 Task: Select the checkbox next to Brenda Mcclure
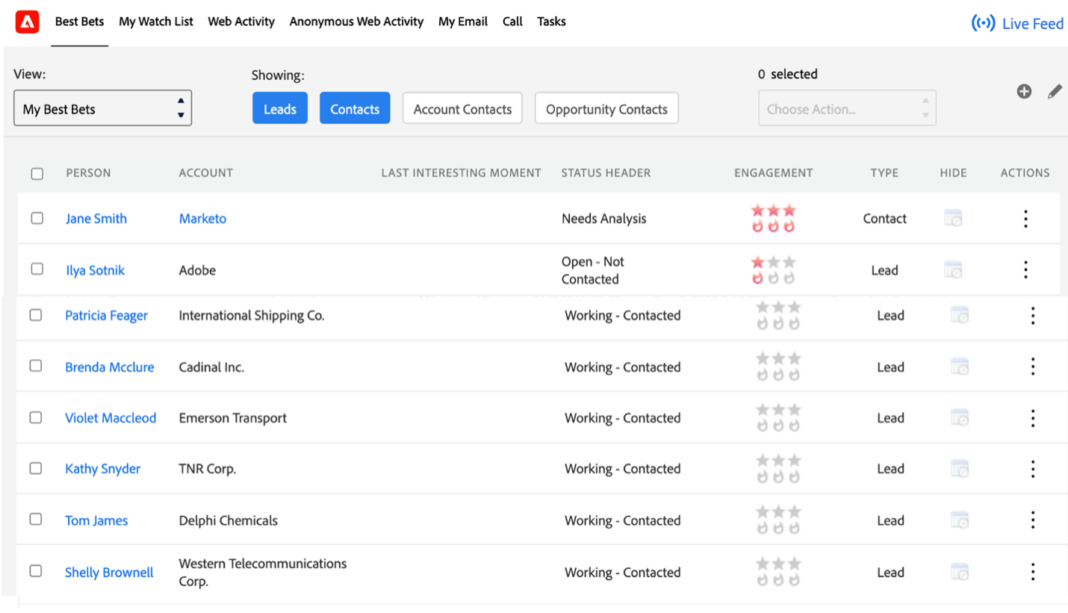click(x=36, y=366)
